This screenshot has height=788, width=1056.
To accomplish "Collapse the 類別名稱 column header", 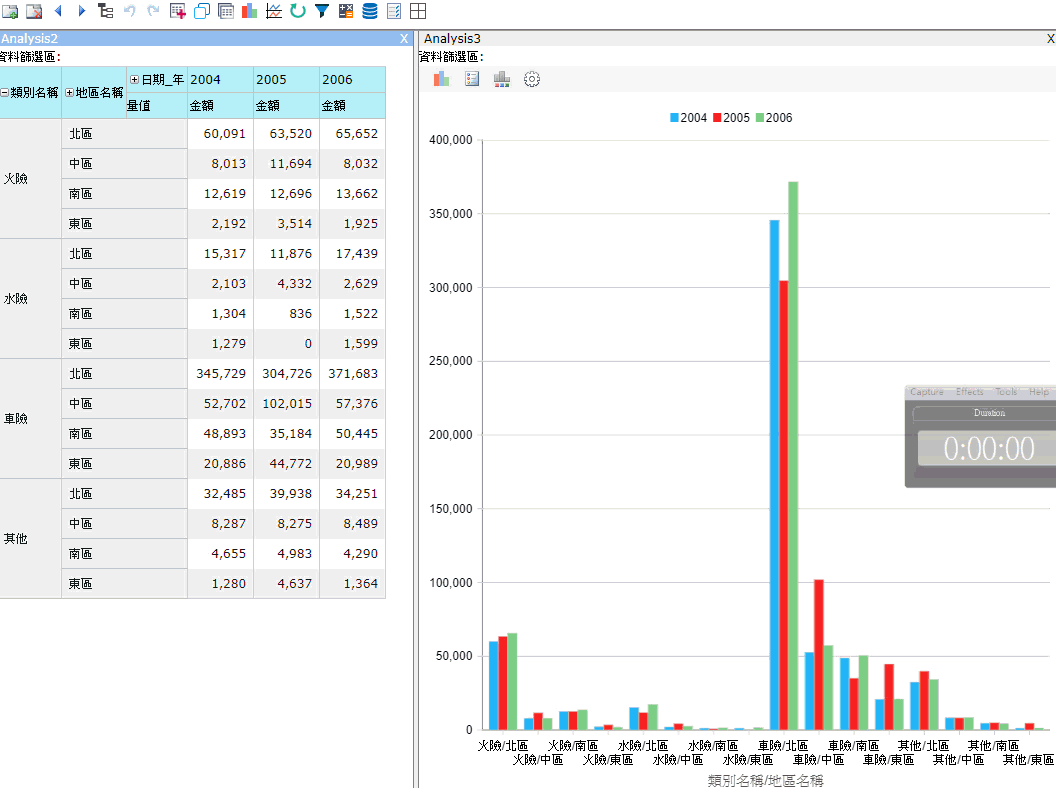I will click(x=5, y=92).
